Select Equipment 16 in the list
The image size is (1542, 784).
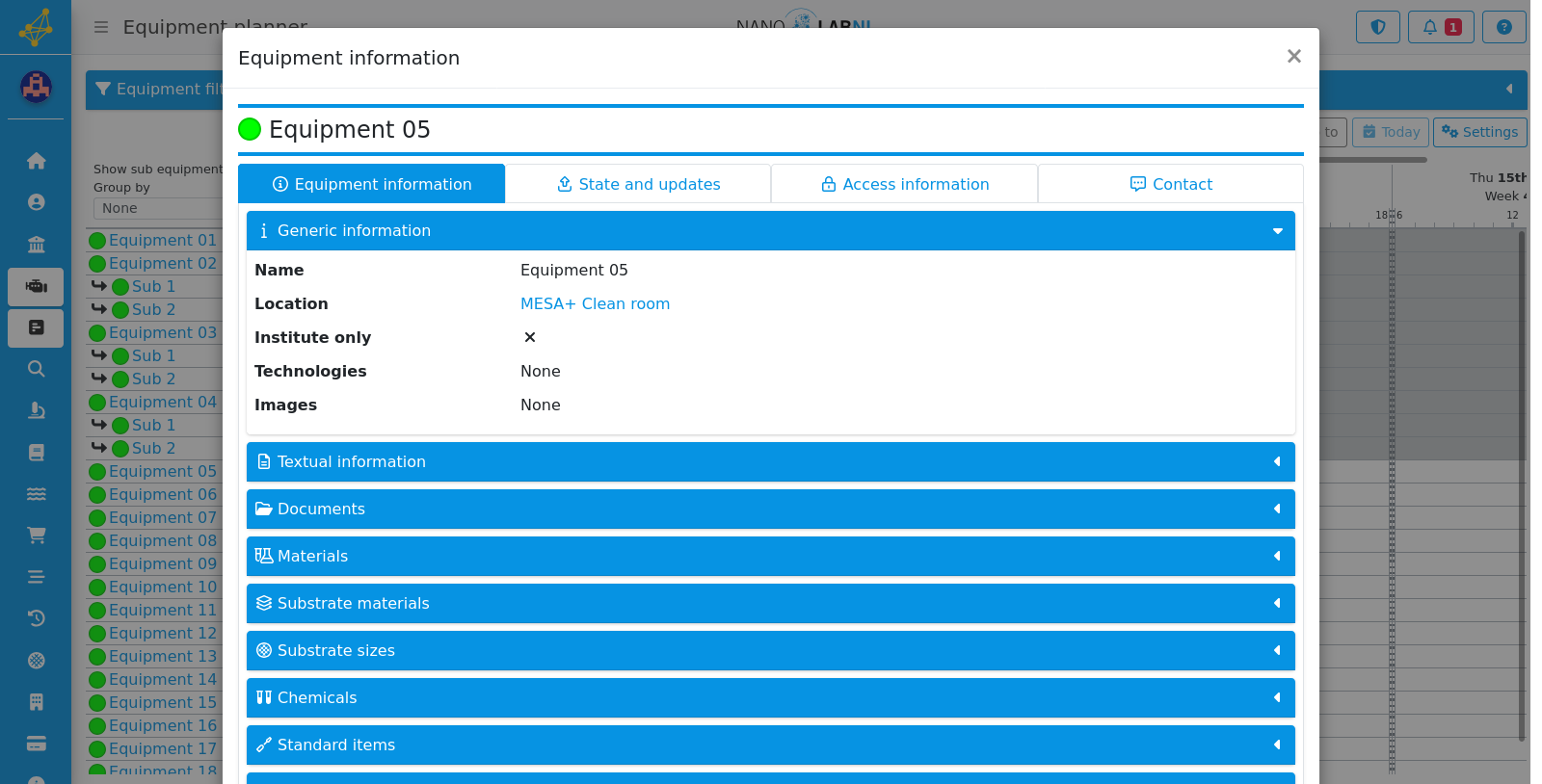pos(162,726)
